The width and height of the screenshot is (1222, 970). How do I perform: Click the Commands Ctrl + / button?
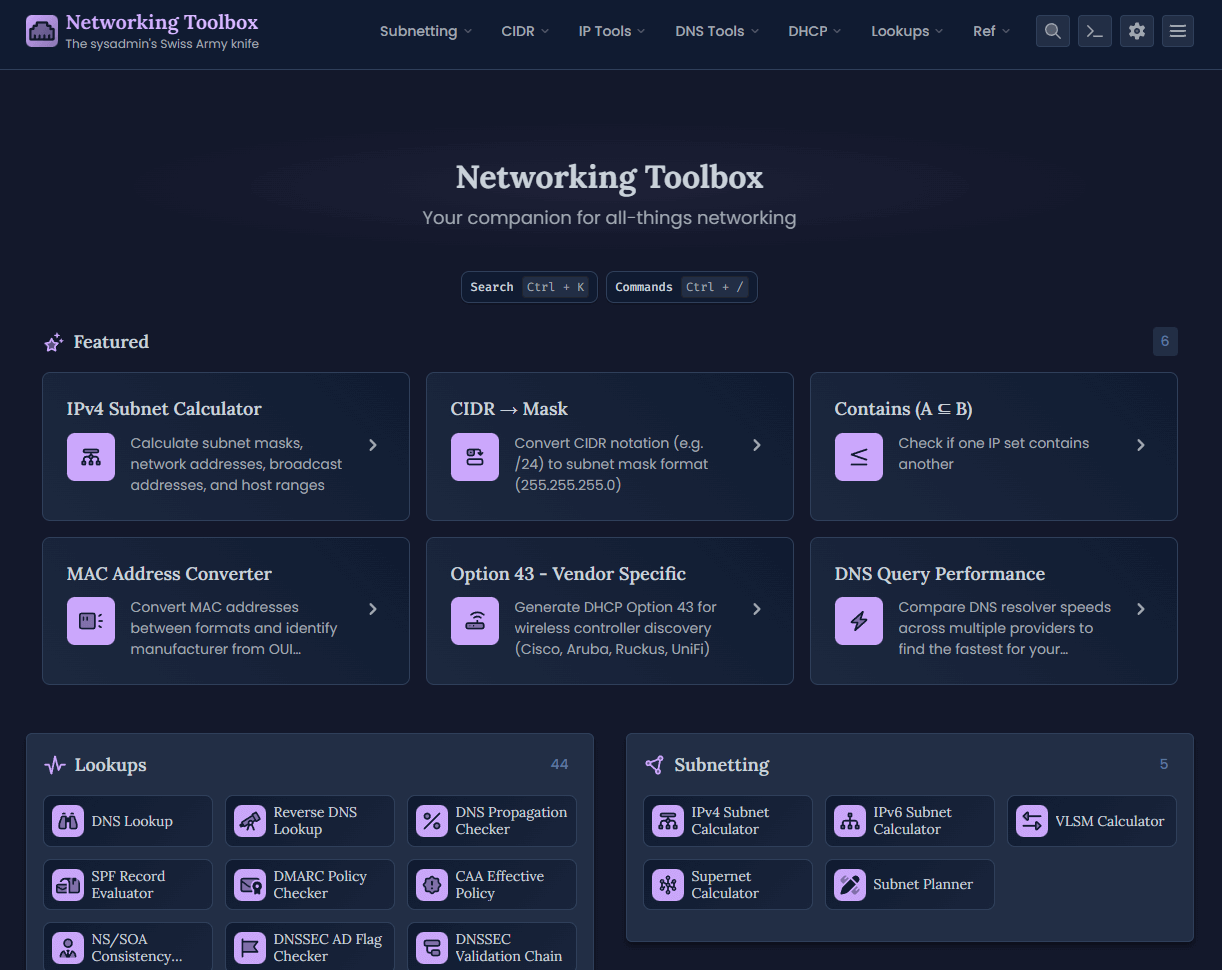click(x=681, y=287)
